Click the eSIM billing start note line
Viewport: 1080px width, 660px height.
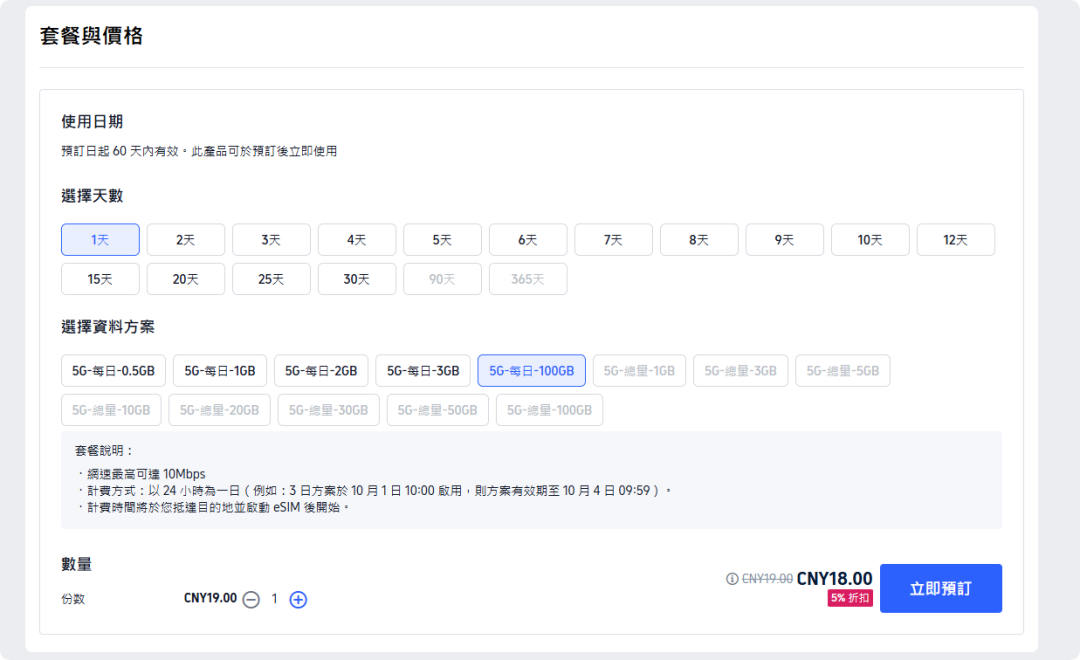[219, 507]
